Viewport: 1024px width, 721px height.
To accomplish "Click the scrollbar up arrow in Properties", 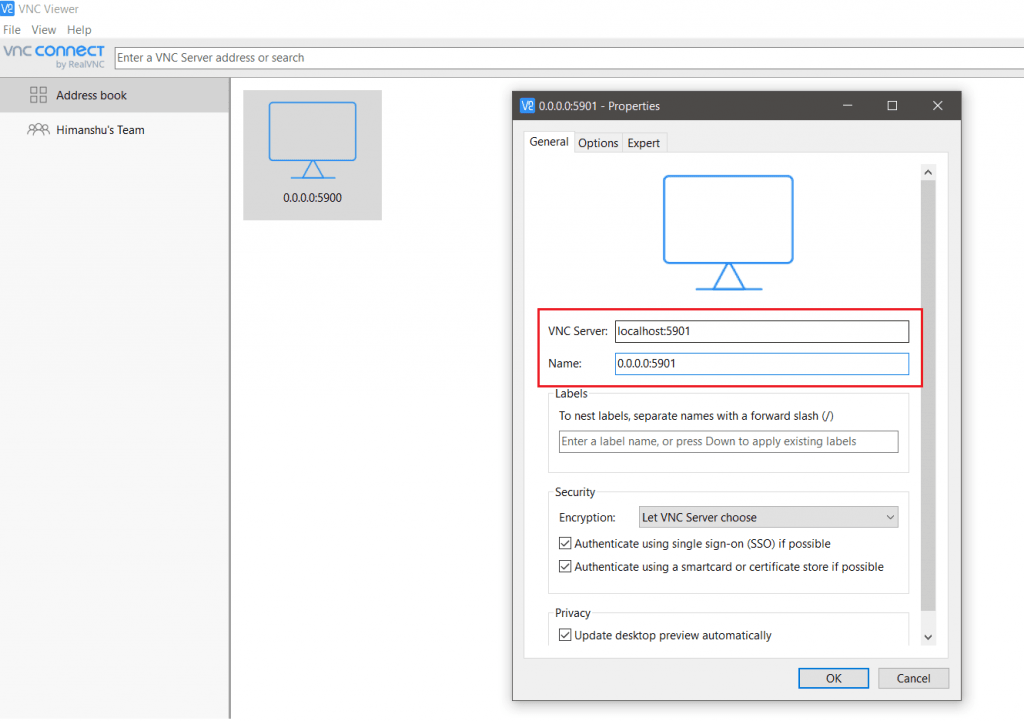I will coord(928,172).
